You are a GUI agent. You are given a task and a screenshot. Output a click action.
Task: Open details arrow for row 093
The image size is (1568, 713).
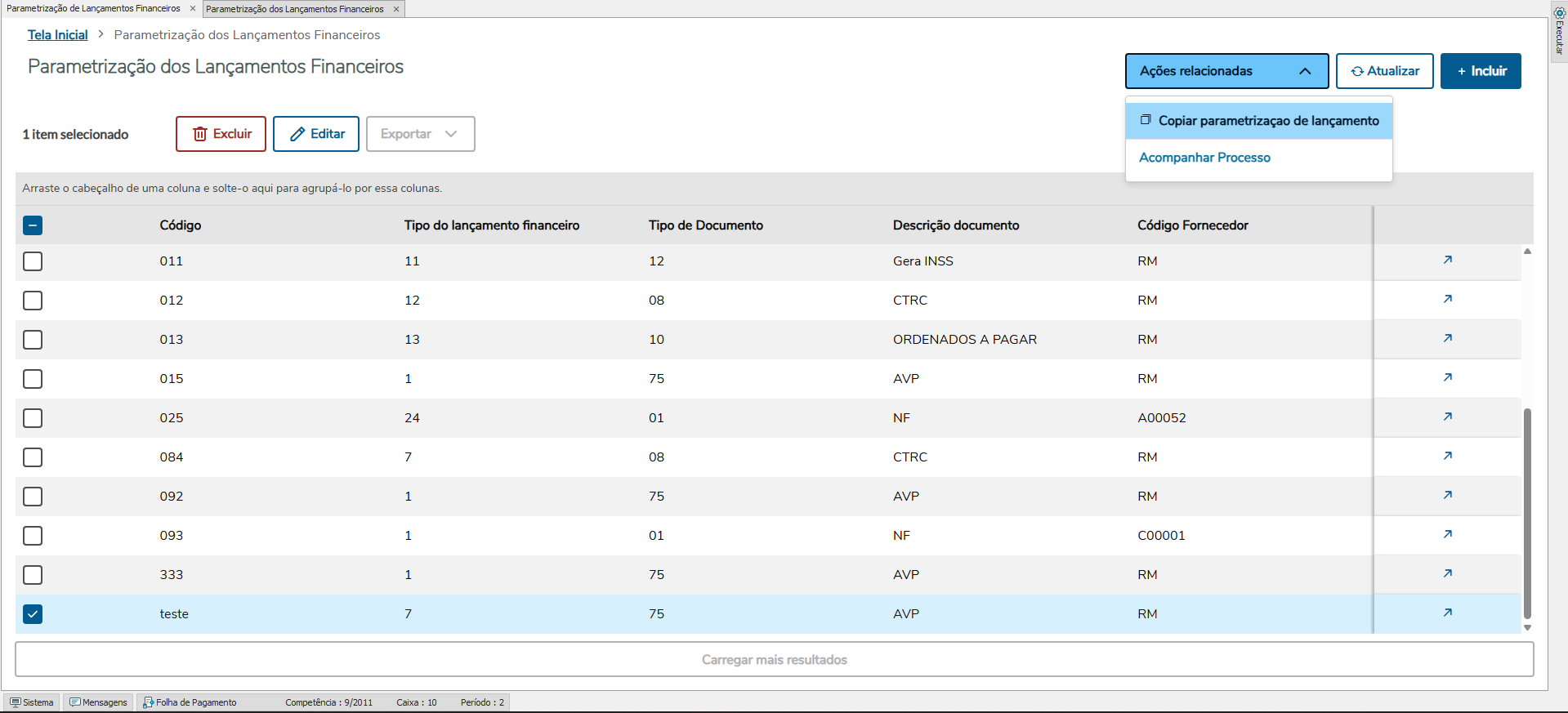click(x=1447, y=535)
